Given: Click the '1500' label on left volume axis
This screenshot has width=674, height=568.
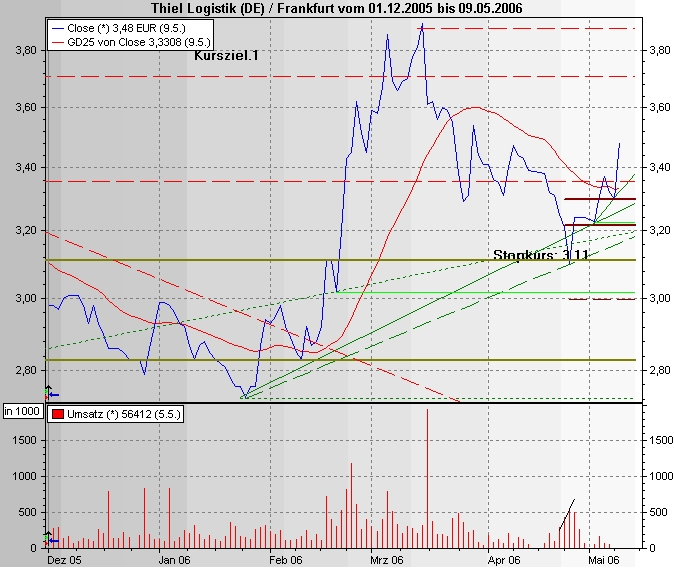Looking at the screenshot, I should [26, 440].
